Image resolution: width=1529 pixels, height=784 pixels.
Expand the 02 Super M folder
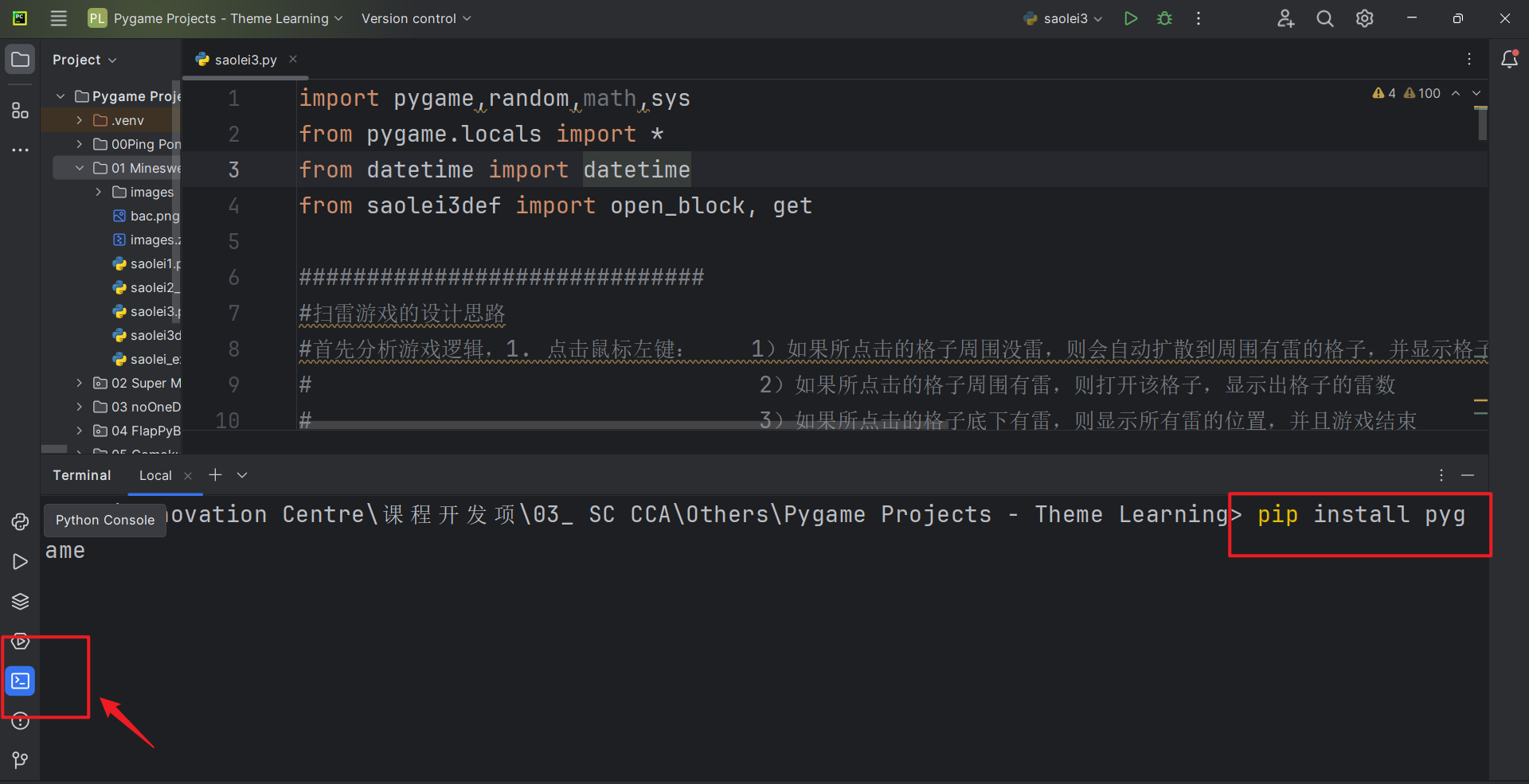pos(80,383)
